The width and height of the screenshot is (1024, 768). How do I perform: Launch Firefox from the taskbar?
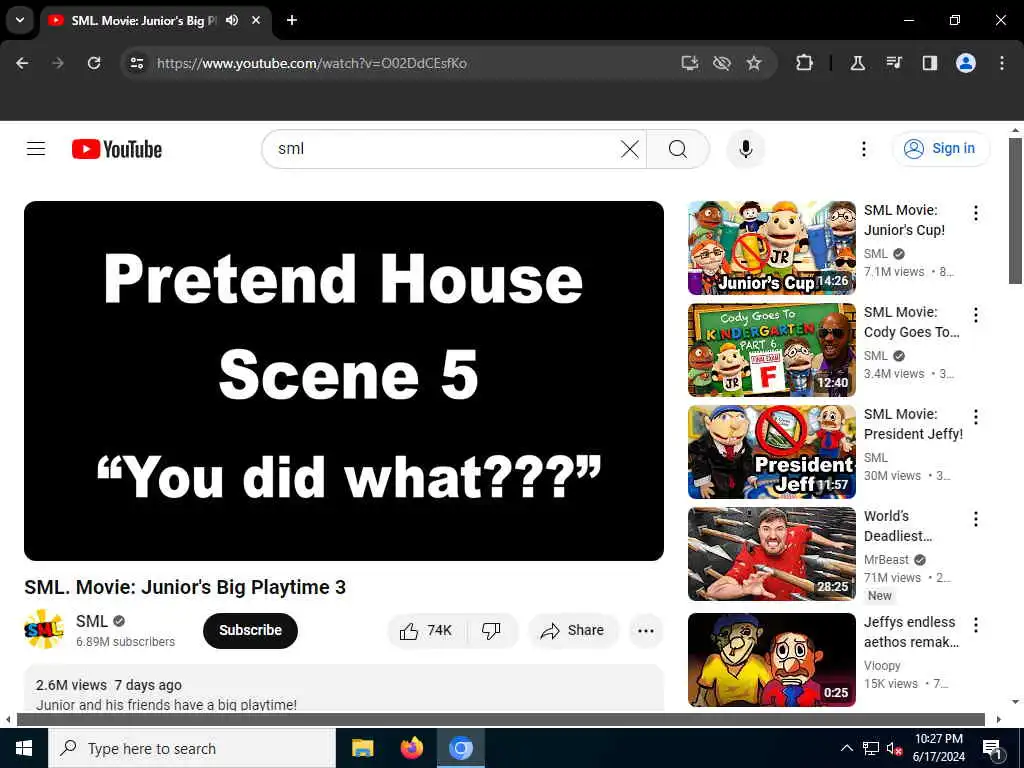point(411,748)
